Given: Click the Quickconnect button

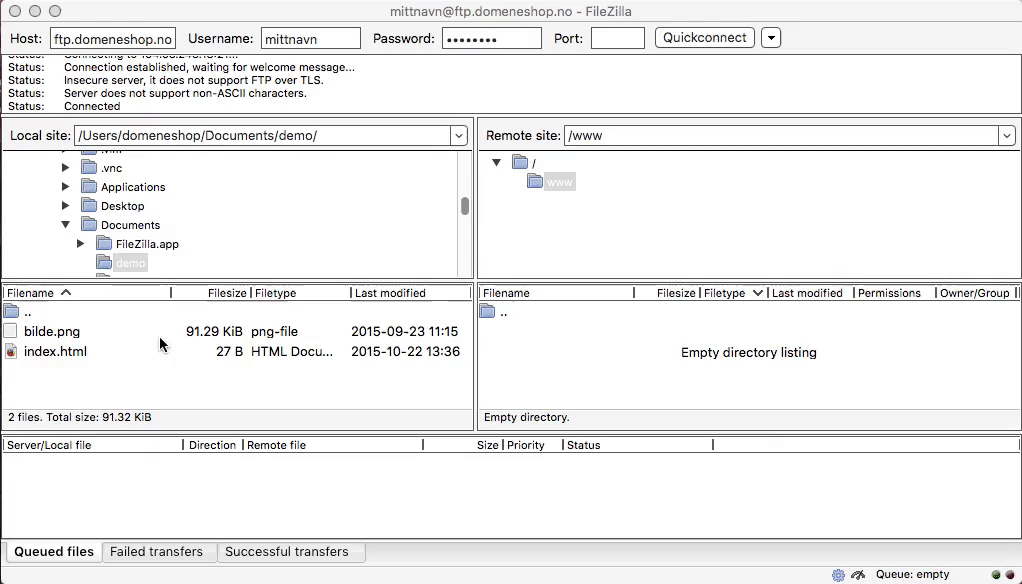Looking at the screenshot, I should 705,38.
